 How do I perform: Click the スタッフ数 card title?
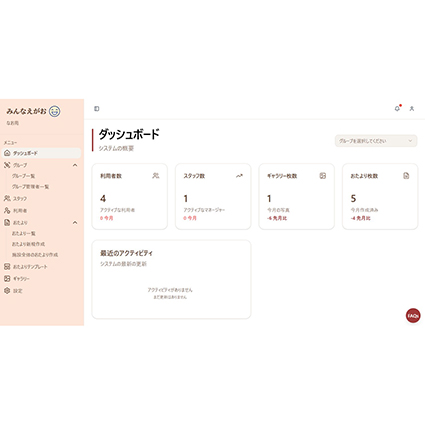coord(194,176)
